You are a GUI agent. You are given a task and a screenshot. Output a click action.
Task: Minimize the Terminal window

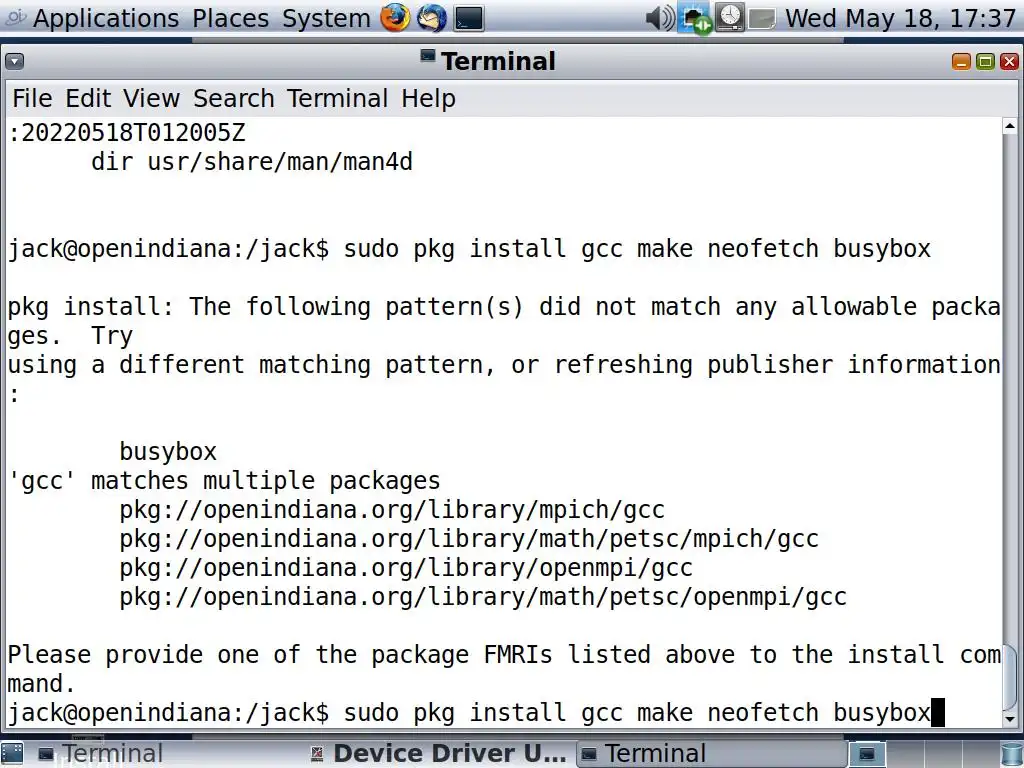(x=961, y=61)
